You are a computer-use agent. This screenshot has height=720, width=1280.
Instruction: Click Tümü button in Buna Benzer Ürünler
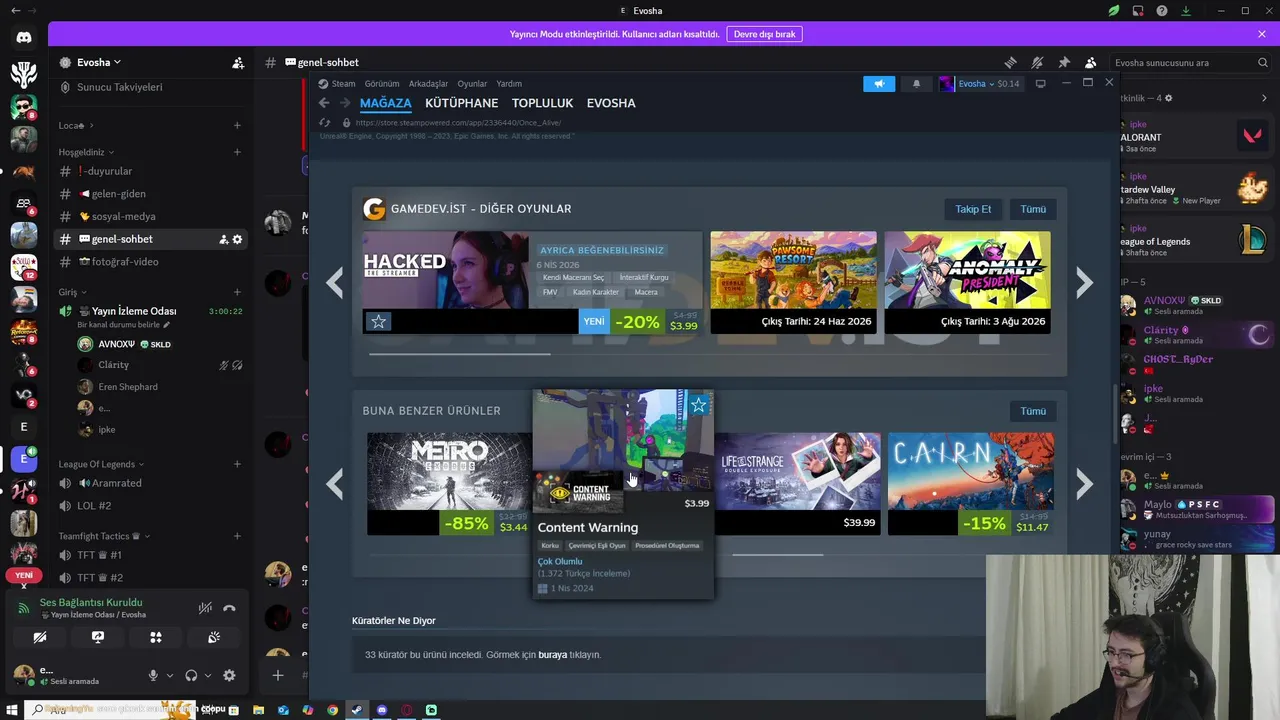pos(1033,411)
